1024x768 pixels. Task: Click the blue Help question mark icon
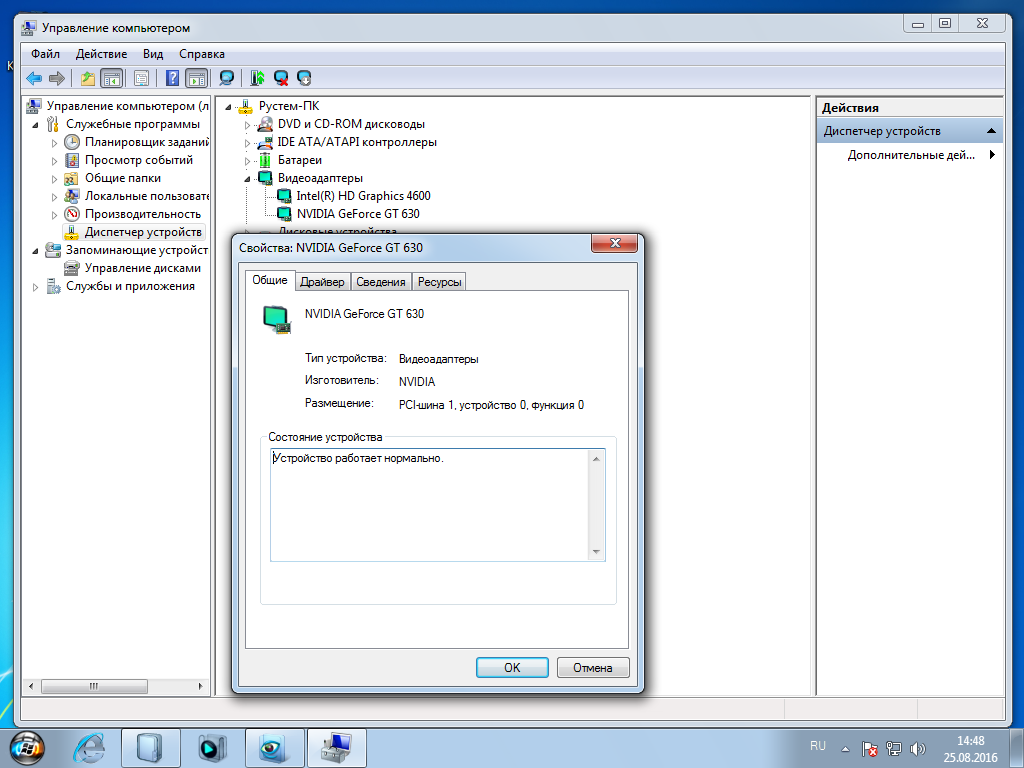click(172, 78)
